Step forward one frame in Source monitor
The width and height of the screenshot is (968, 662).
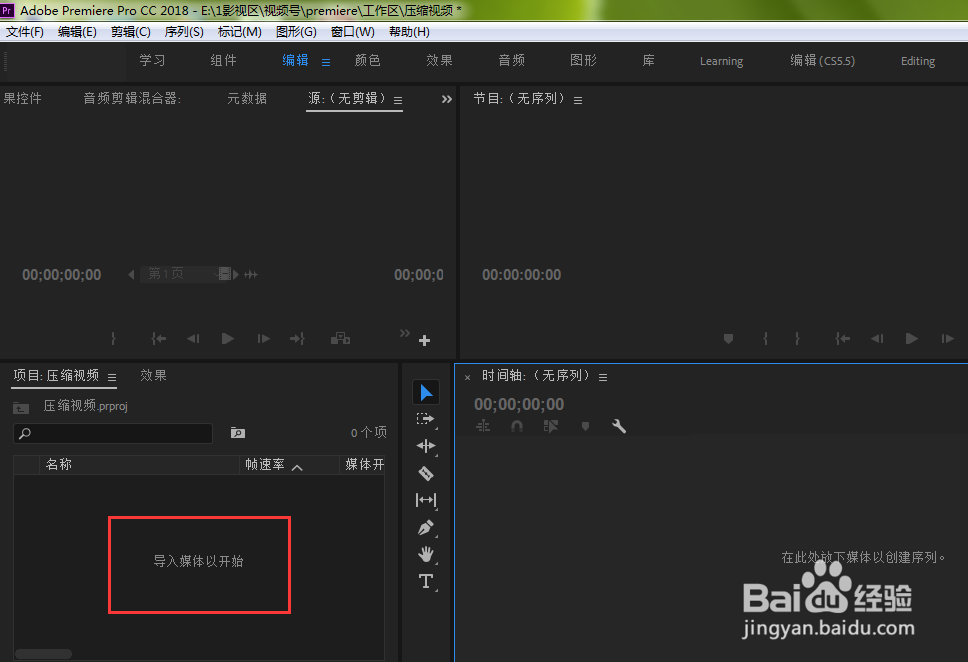(263, 338)
